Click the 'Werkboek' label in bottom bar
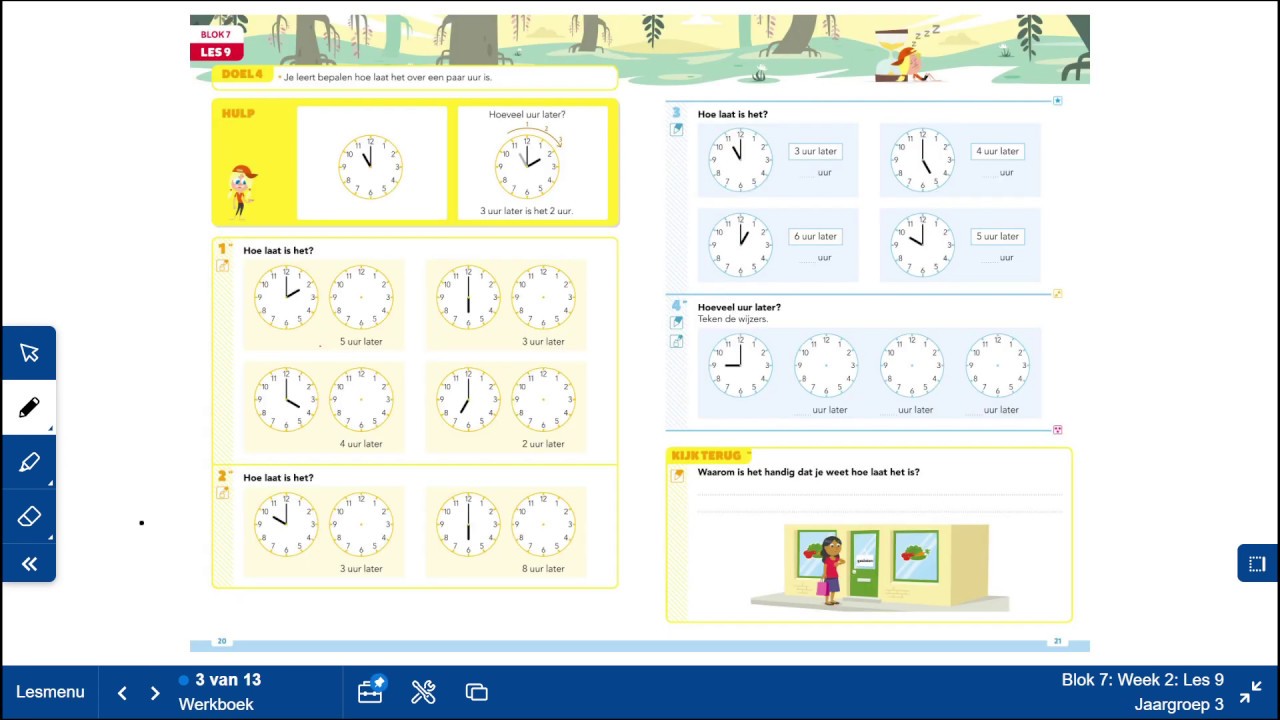The image size is (1280, 720). pos(216,704)
